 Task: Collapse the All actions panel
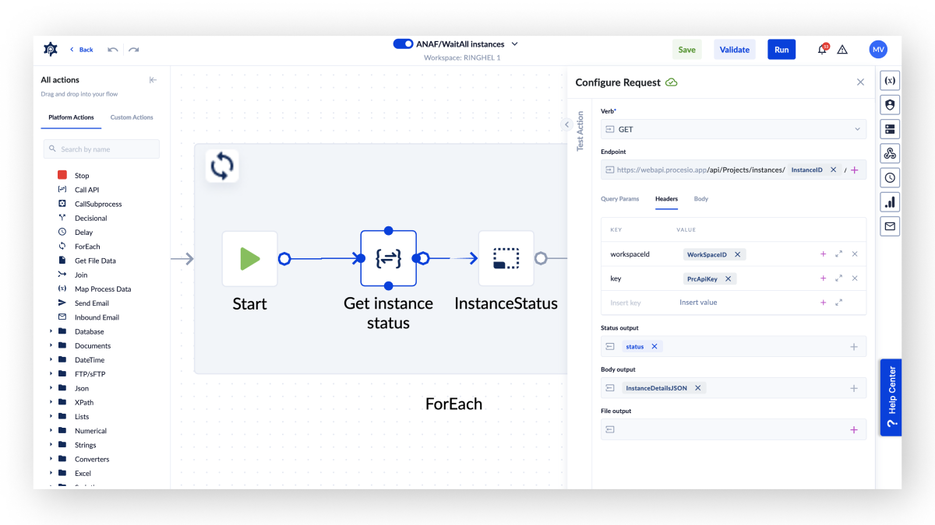[x=153, y=80]
